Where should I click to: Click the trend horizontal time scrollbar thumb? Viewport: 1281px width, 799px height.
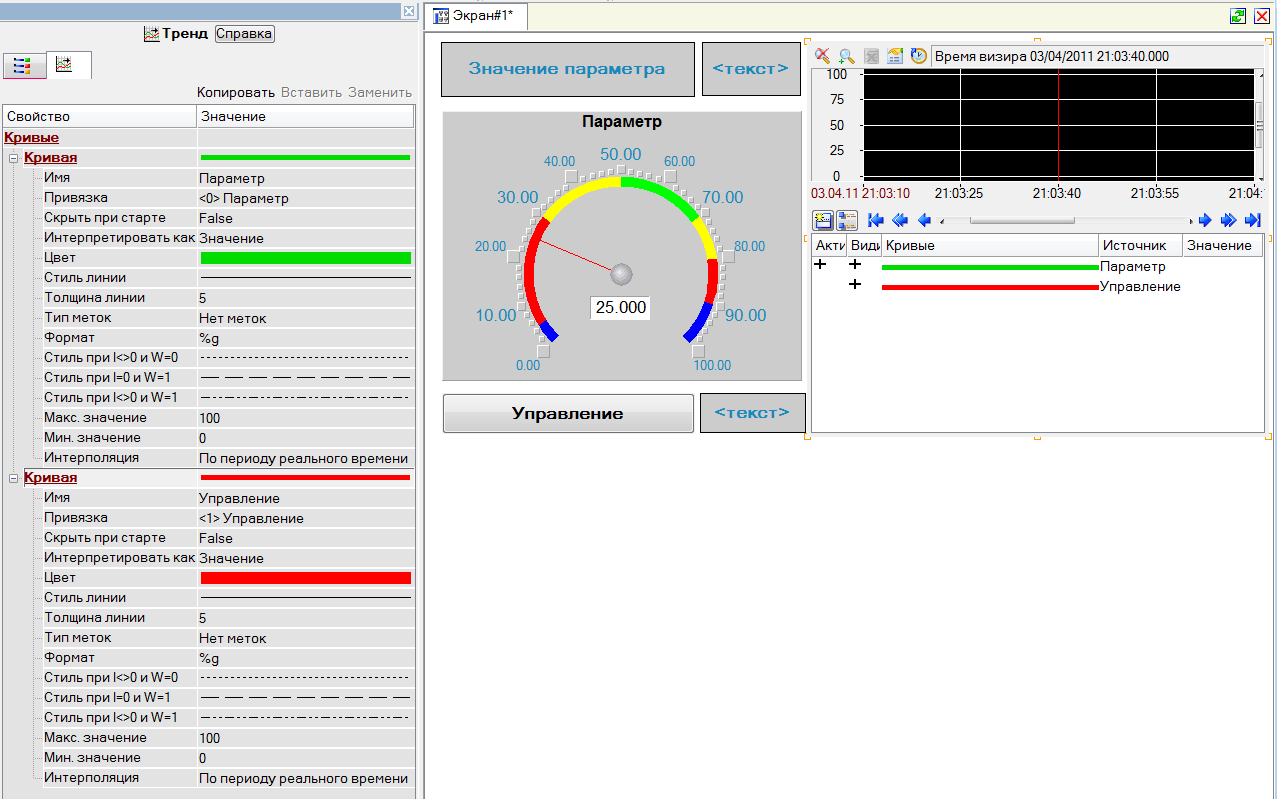click(1021, 220)
